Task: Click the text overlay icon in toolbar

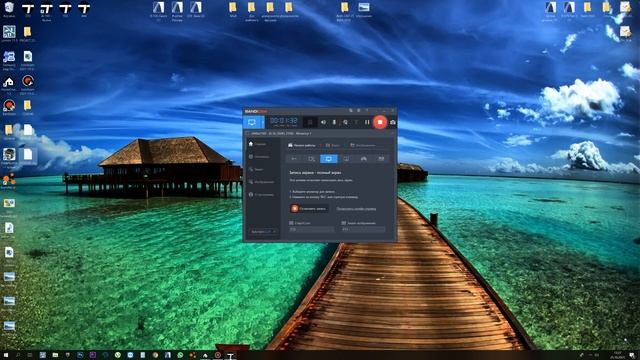Action: click(x=356, y=122)
